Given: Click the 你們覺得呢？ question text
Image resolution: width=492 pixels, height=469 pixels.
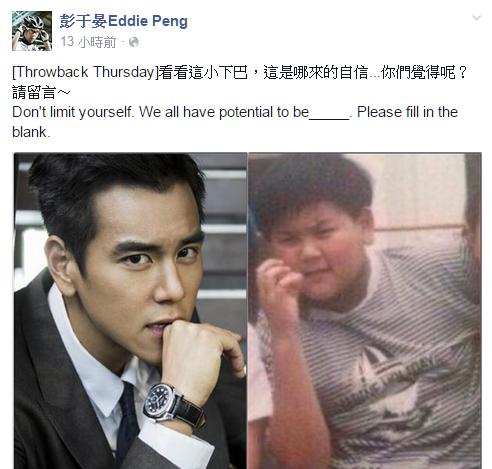Looking at the screenshot, I should [425, 72].
